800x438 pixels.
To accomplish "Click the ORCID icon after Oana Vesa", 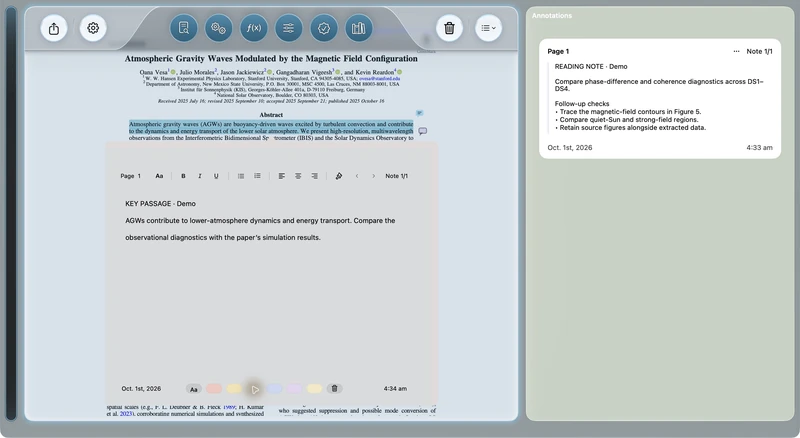I will click(x=173, y=72).
